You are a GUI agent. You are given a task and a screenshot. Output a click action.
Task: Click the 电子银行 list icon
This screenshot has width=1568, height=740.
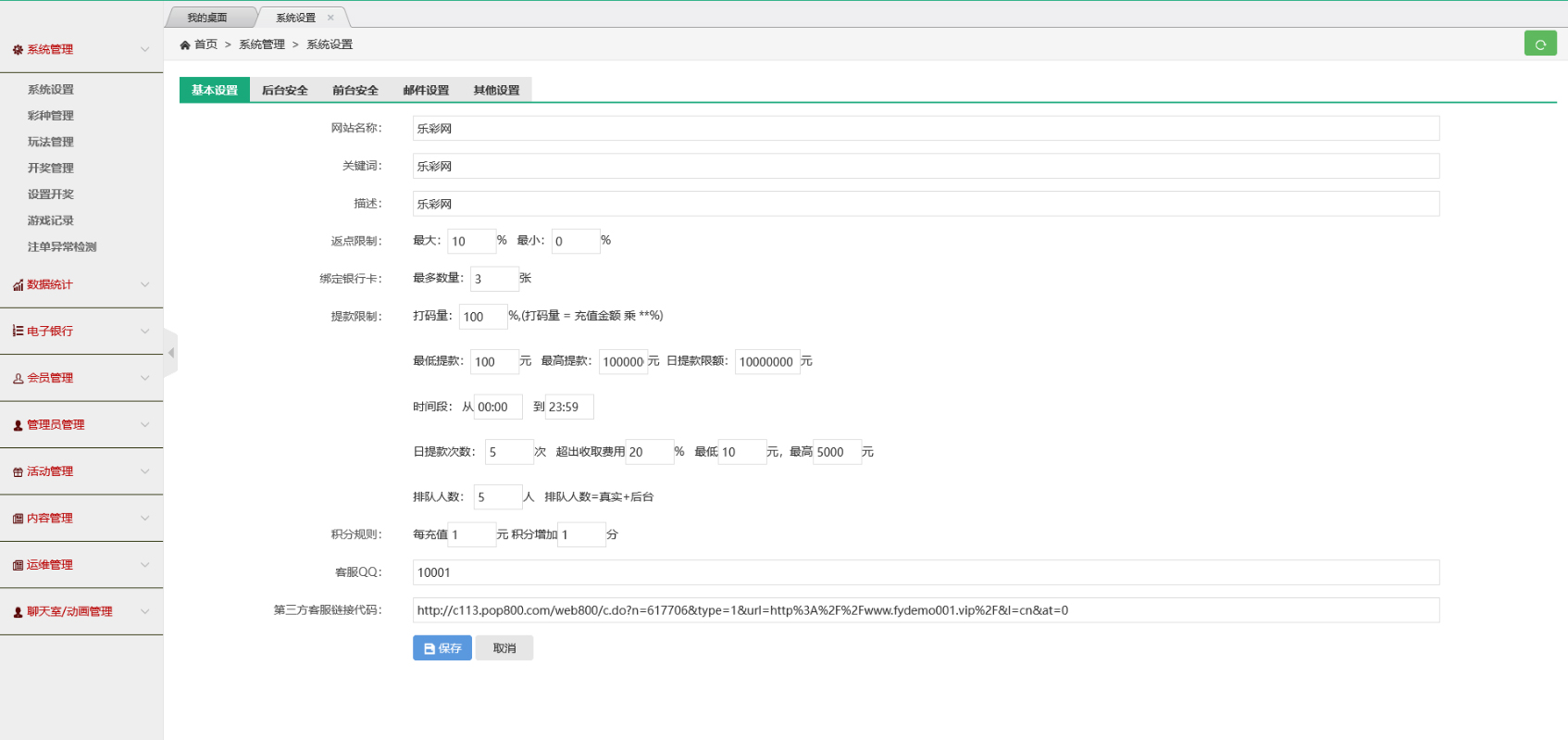(18, 331)
